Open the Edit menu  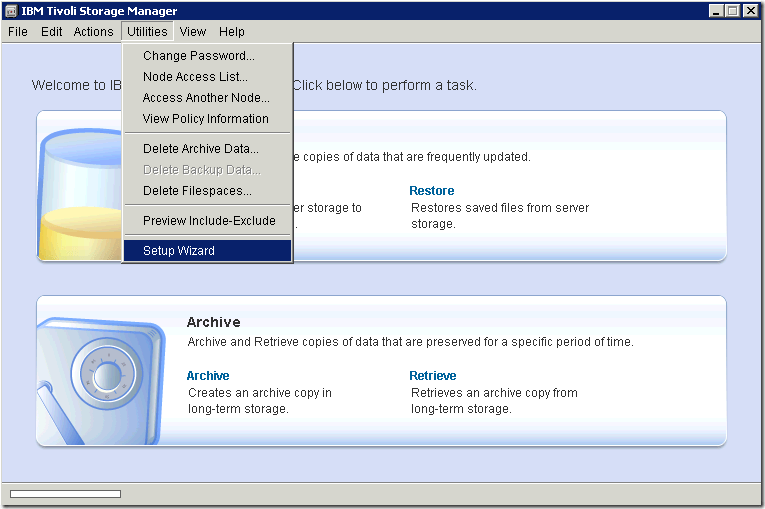52,32
